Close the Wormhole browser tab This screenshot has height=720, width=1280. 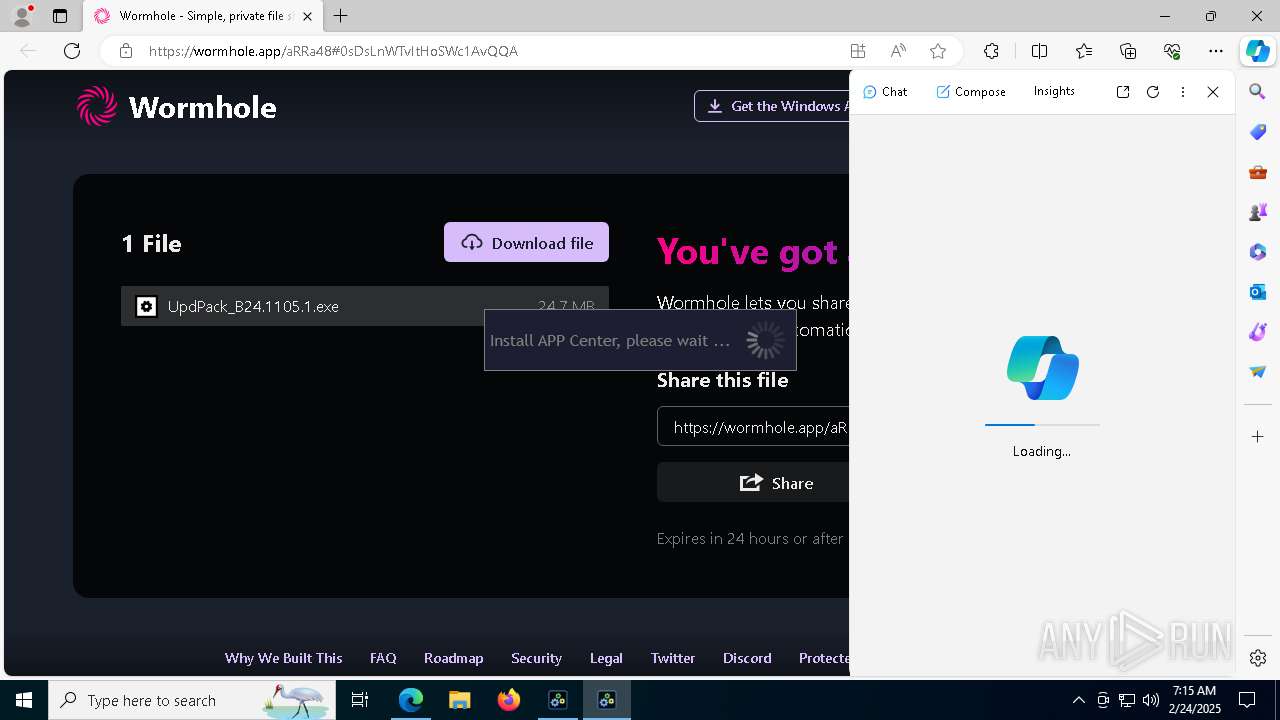pyautogui.click(x=307, y=16)
